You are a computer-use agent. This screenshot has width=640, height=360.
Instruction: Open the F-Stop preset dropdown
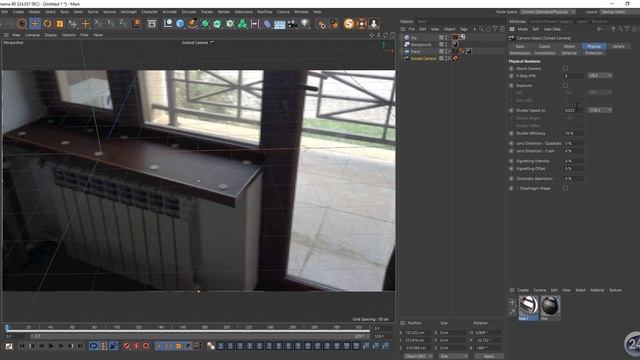pos(600,76)
